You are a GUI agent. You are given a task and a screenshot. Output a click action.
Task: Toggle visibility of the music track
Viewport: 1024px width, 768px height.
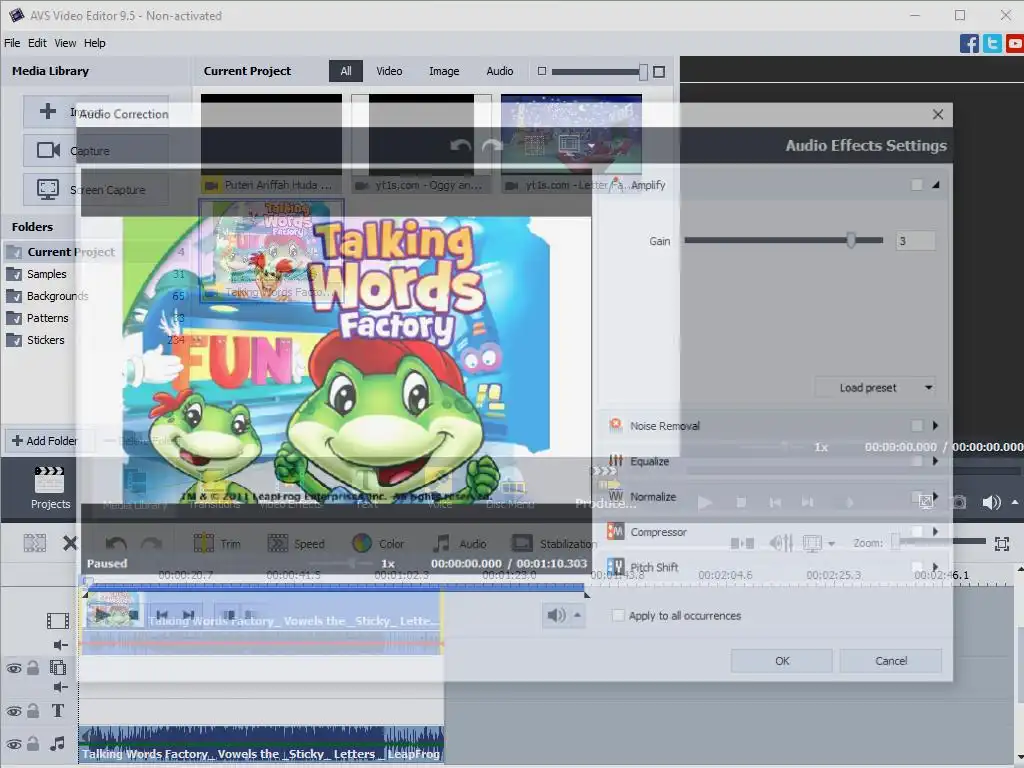(x=14, y=744)
